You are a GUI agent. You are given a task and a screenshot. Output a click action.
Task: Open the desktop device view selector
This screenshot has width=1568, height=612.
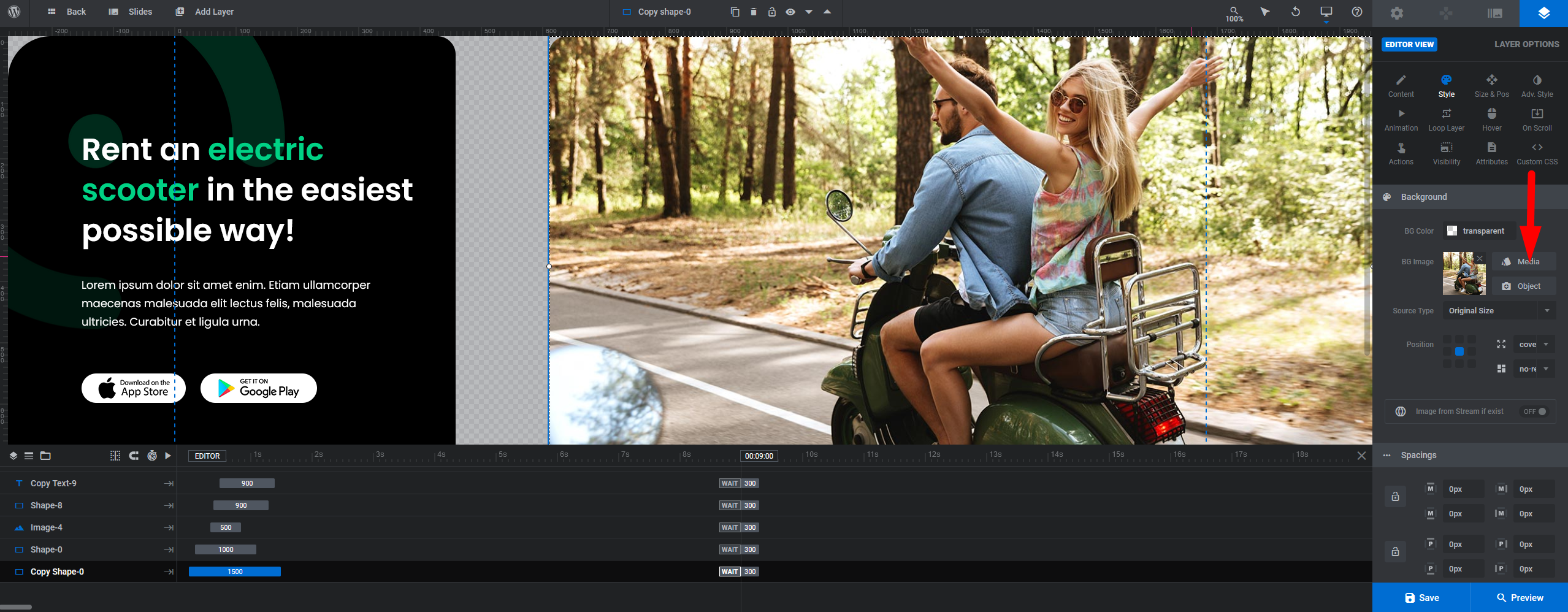coord(1326,13)
